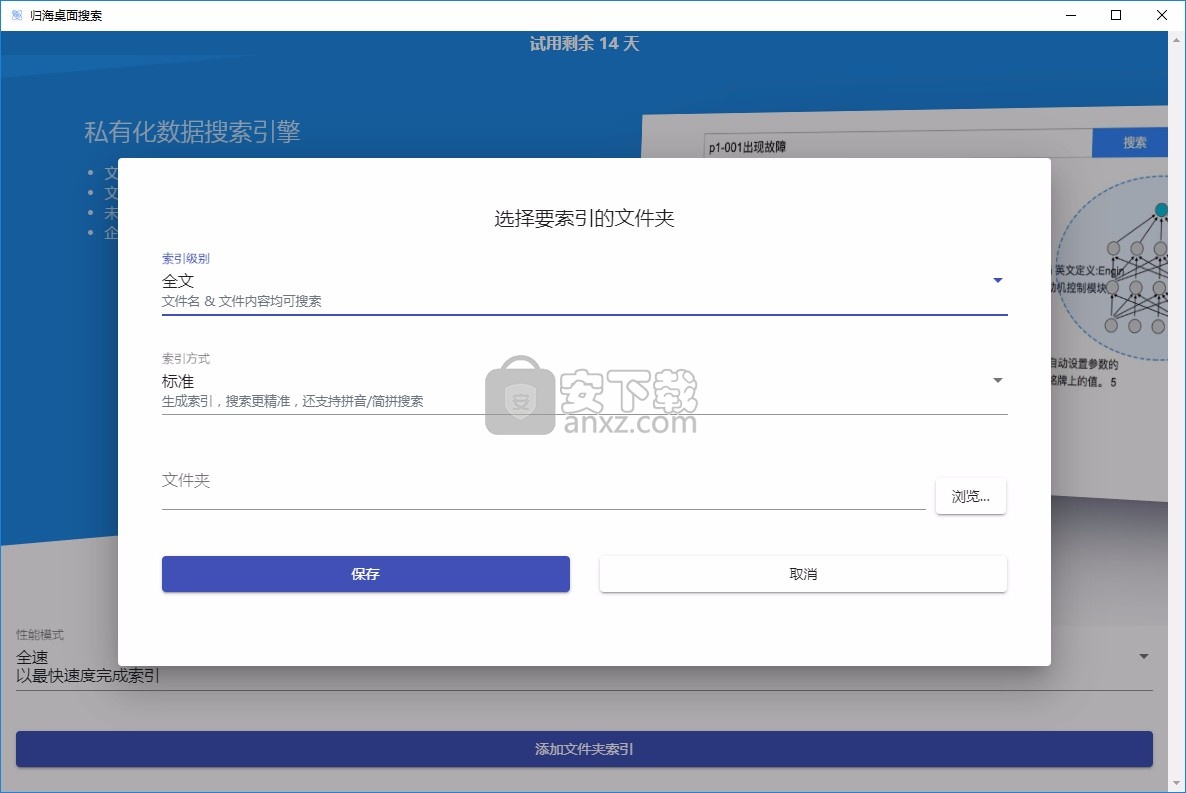Expand the 索引级别 dropdown arrow
1186x793 pixels.
pyautogui.click(x=997, y=281)
